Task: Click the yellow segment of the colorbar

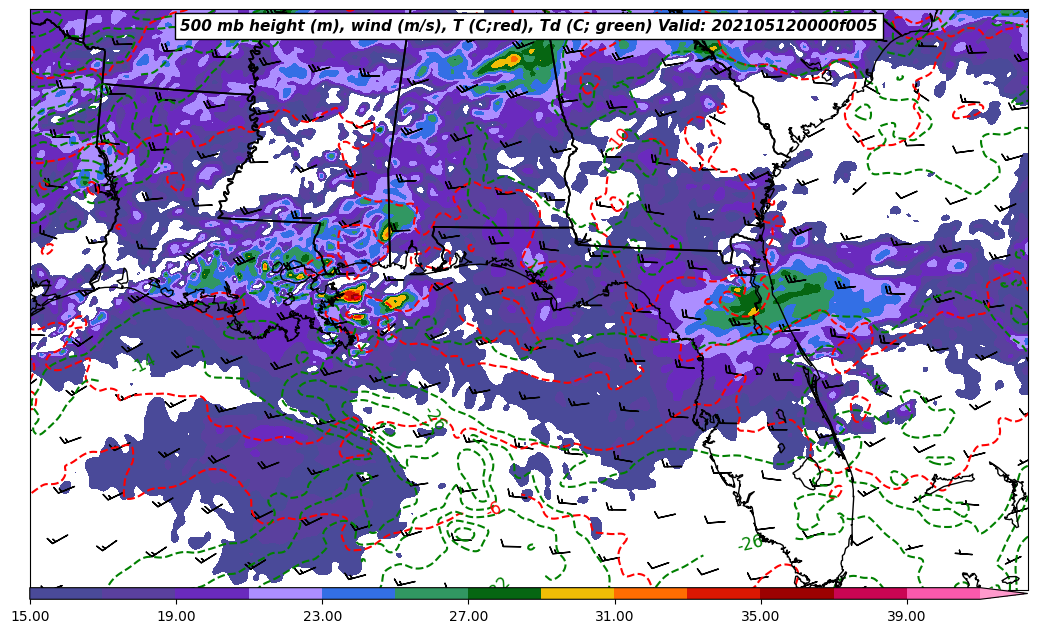Action: [577, 593]
